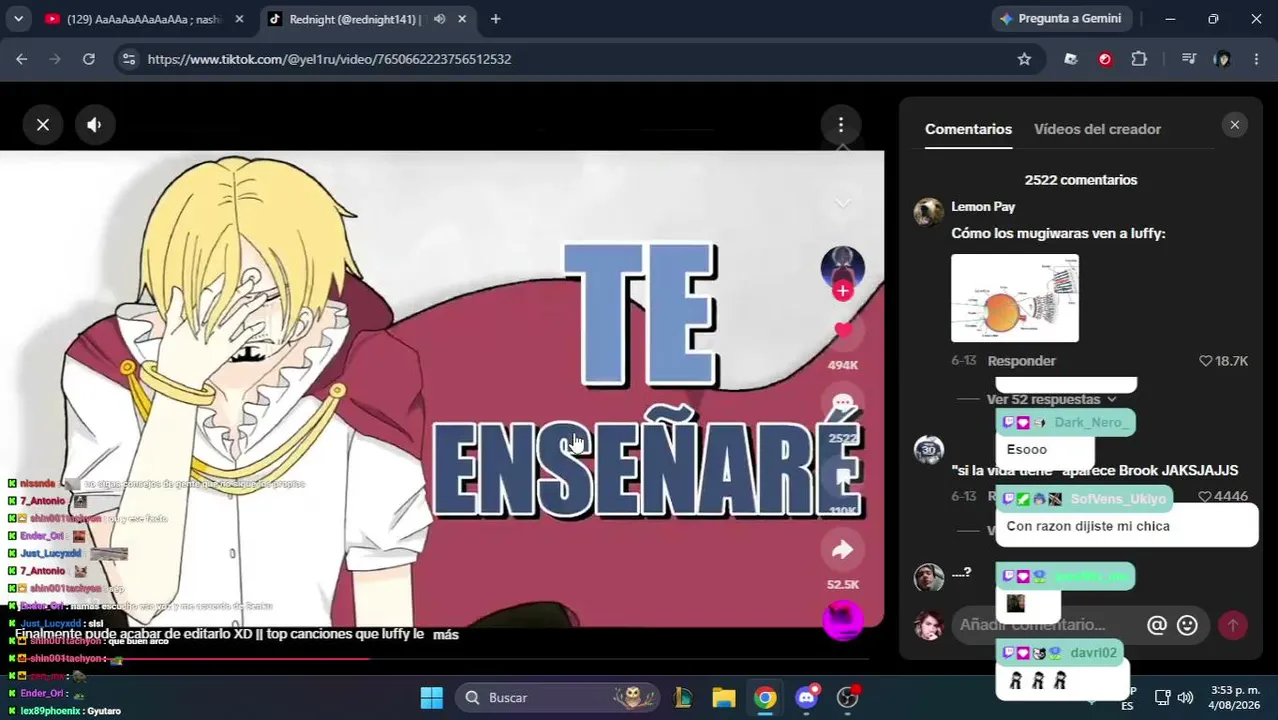The height and width of the screenshot is (720, 1278).
Task: Expand video description with 'más'
Action: click(446, 635)
